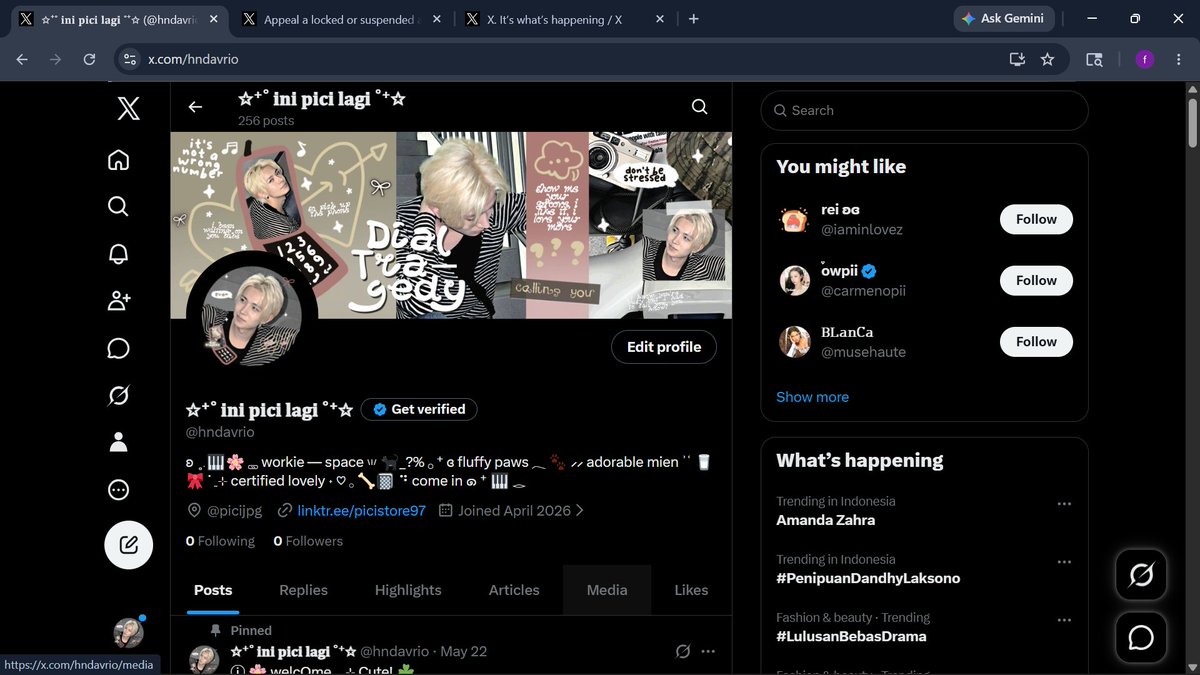Compose a new post with the round button
This screenshot has width=1200, height=675.
[129, 545]
